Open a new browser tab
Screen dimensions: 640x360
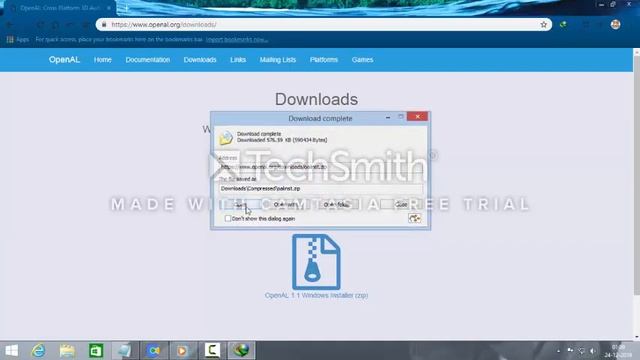tap(126, 8)
